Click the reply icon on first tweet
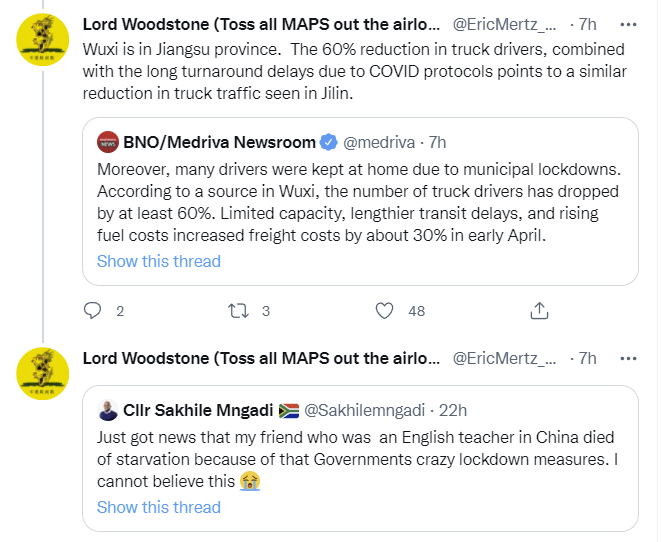The width and height of the screenshot is (661, 542). point(92,311)
